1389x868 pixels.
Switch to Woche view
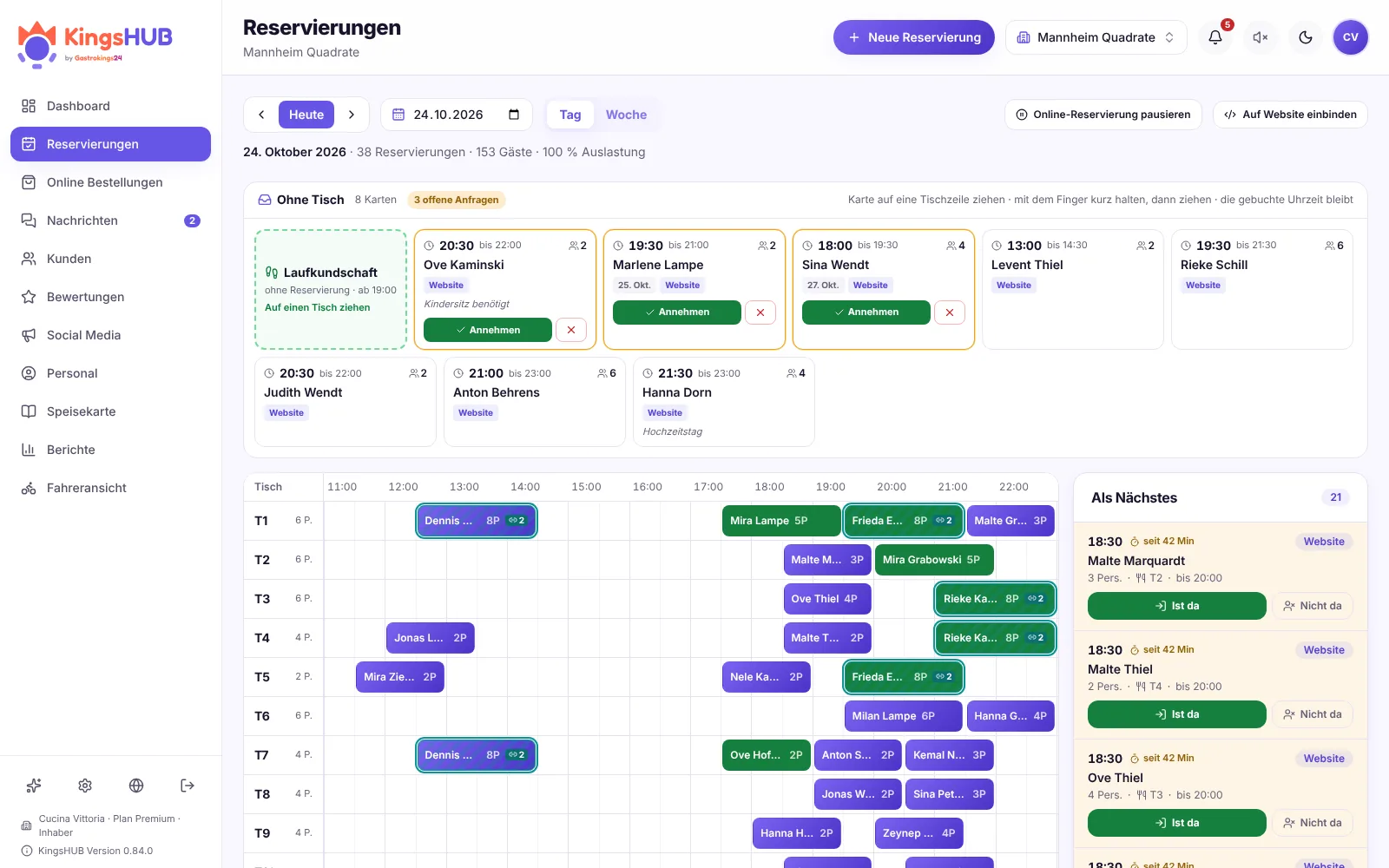pyautogui.click(x=626, y=115)
